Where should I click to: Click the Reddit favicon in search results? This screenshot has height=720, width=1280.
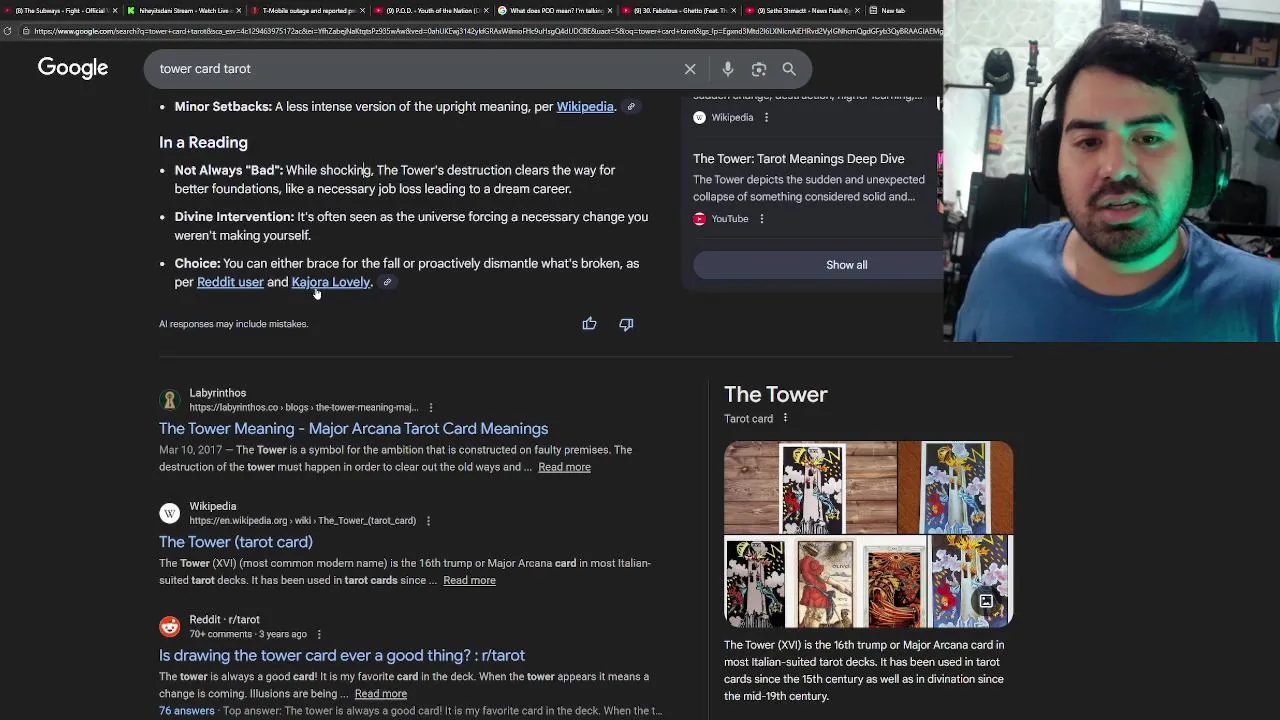170,627
